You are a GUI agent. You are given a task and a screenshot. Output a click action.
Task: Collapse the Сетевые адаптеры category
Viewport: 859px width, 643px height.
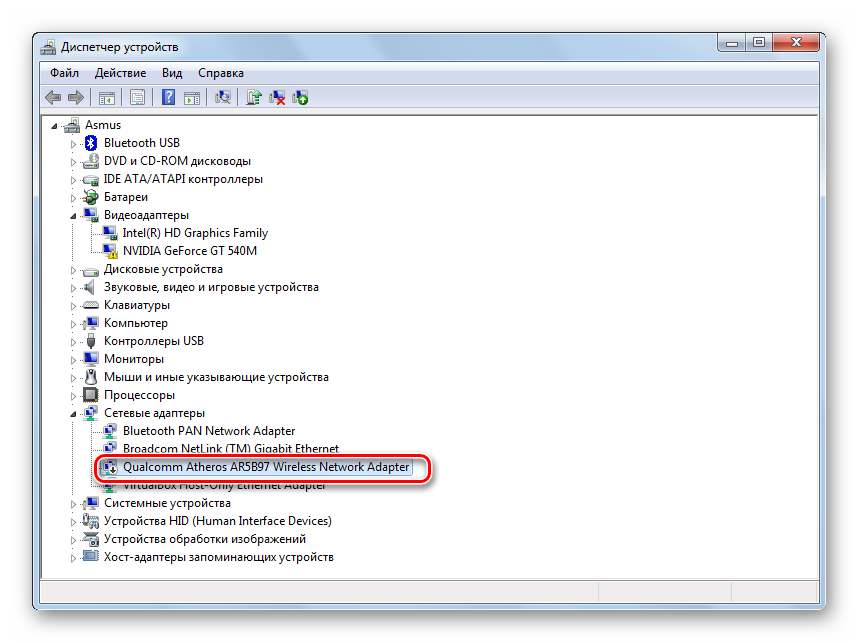point(73,413)
